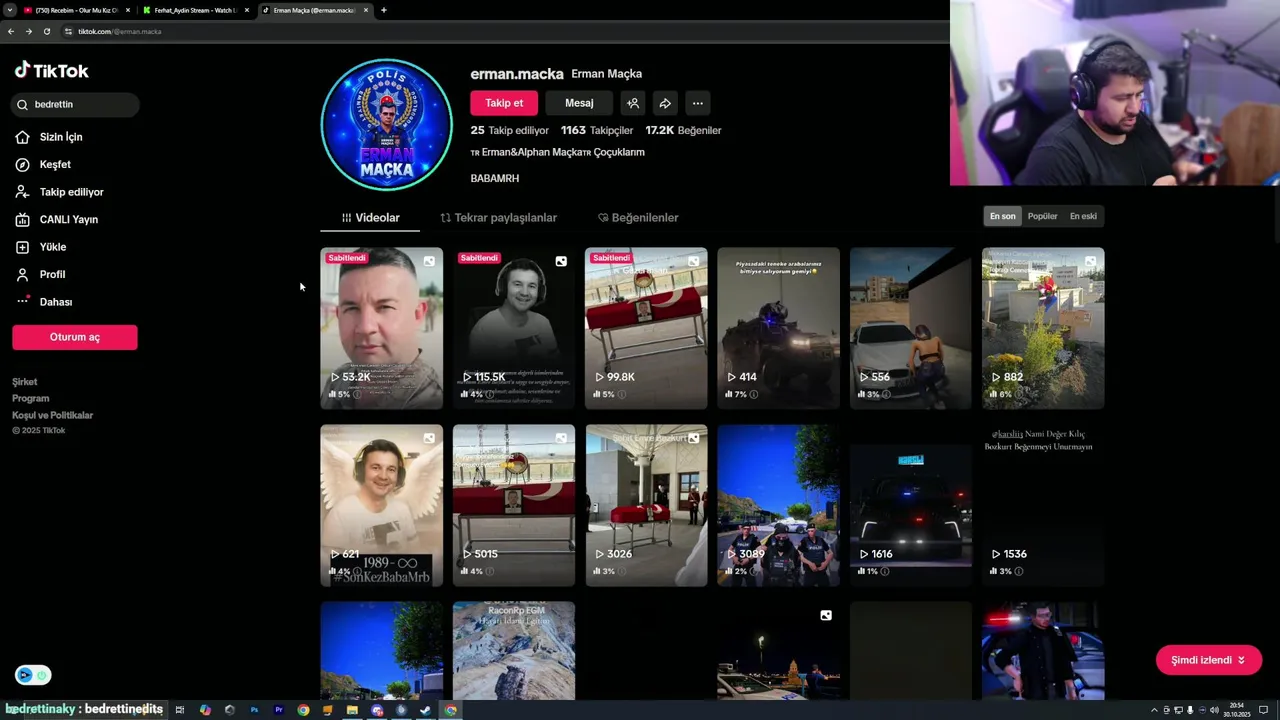The image size is (1280, 720).
Task: Click the share arrow icon
Action: click(665, 103)
